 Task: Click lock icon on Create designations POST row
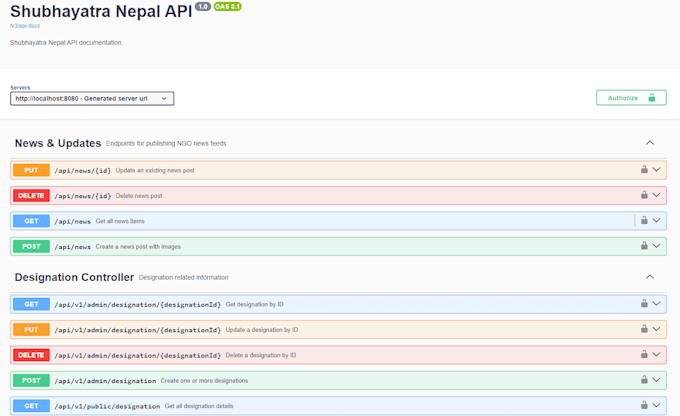(x=644, y=380)
